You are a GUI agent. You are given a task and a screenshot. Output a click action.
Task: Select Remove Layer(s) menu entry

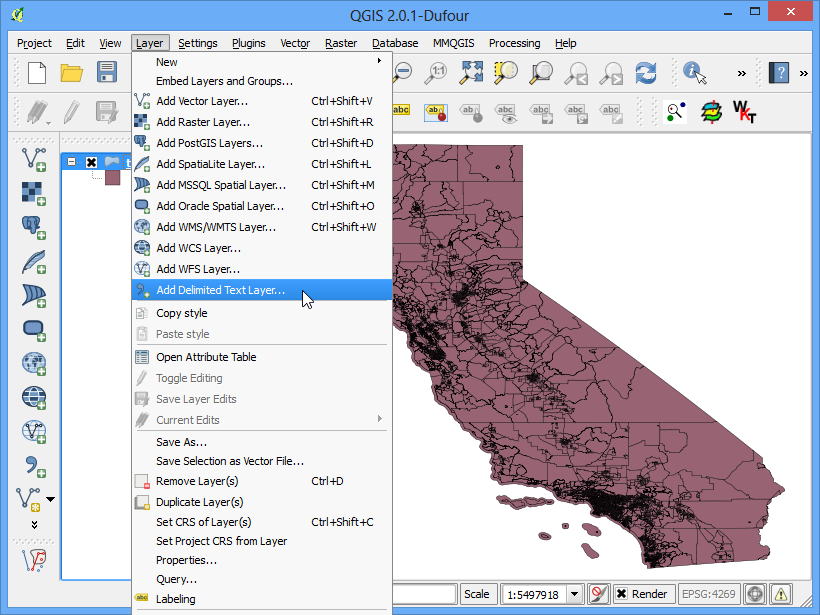click(x=262, y=481)
